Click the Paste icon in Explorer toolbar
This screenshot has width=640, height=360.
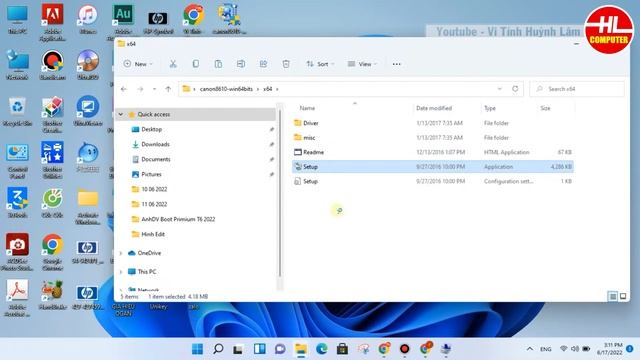point(218,64)
